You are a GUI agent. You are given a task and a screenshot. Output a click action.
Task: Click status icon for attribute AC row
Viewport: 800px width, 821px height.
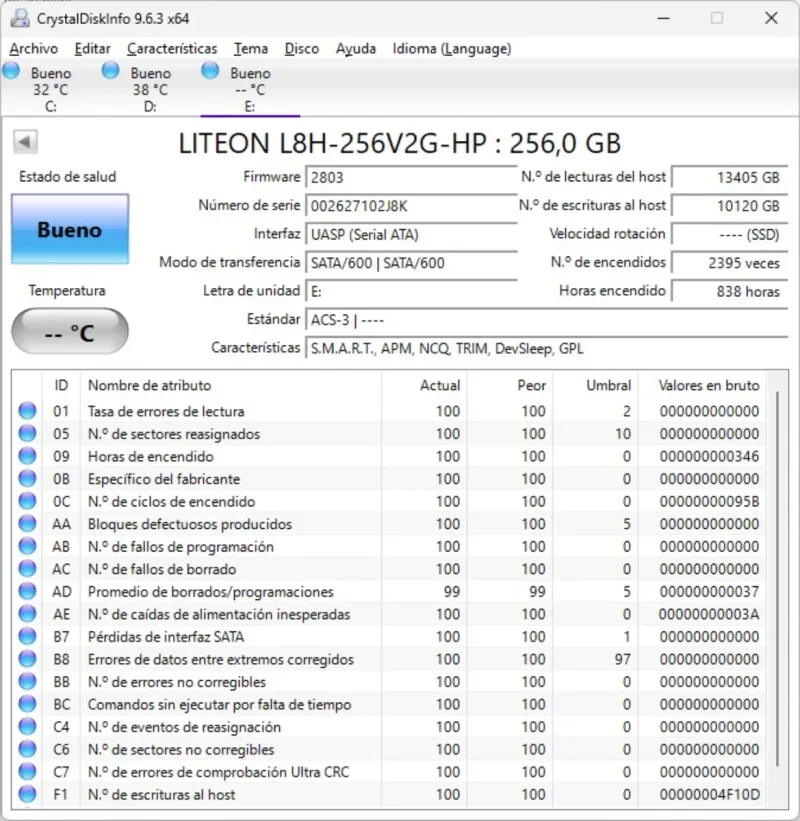tap(27, 569)
